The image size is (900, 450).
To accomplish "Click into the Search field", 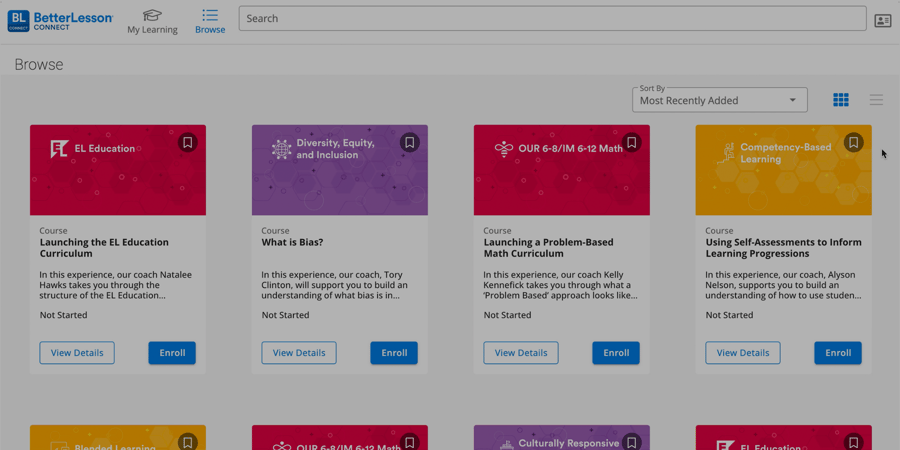I will point(552,18).
